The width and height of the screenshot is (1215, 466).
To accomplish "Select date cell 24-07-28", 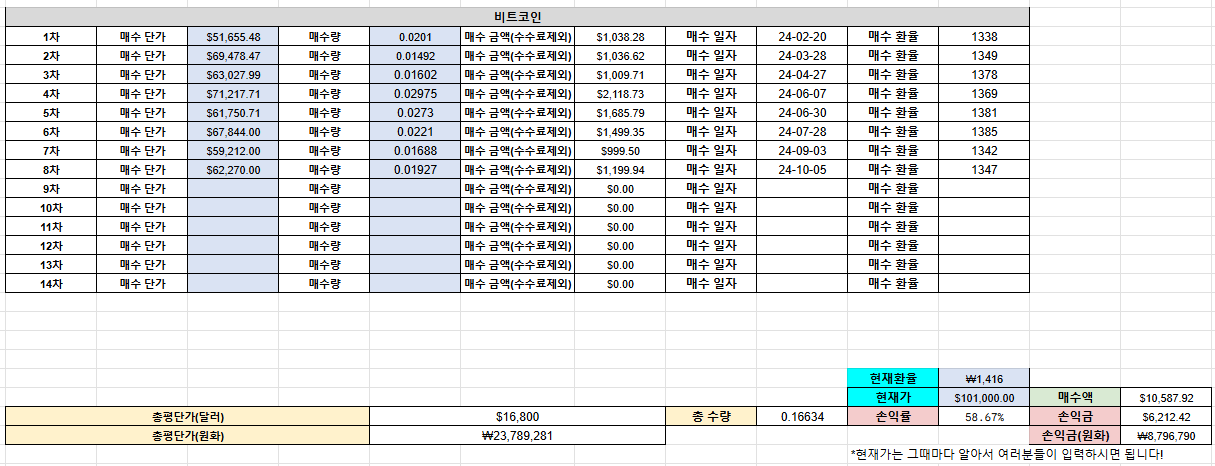I will [802, 132].
